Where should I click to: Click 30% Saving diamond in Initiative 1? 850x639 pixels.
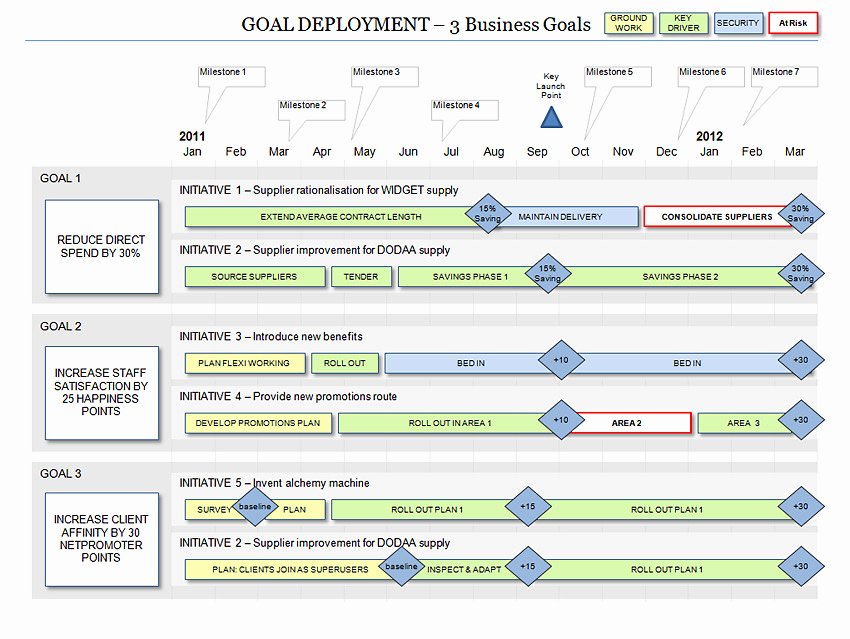[801, 214]
